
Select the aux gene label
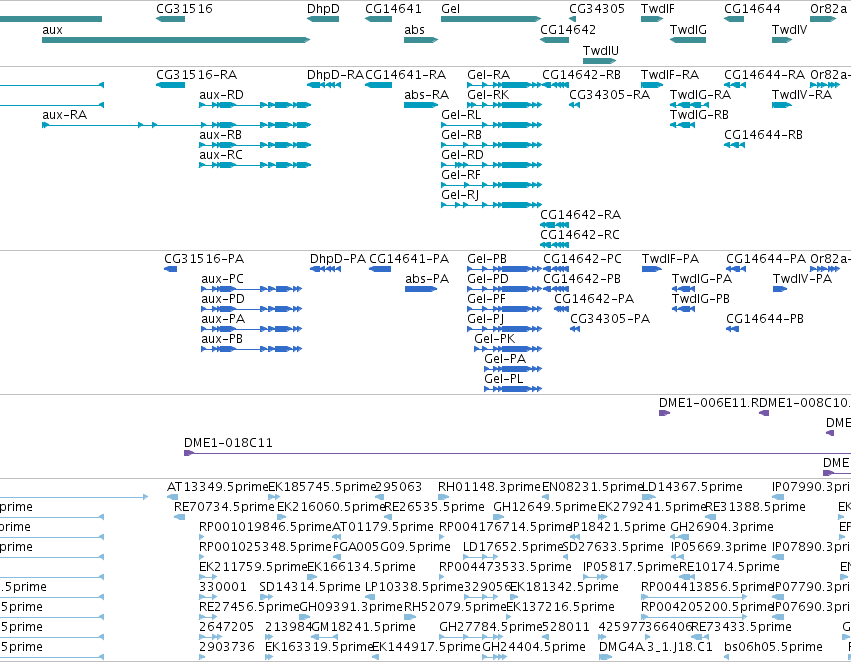(x=52, y=30)
